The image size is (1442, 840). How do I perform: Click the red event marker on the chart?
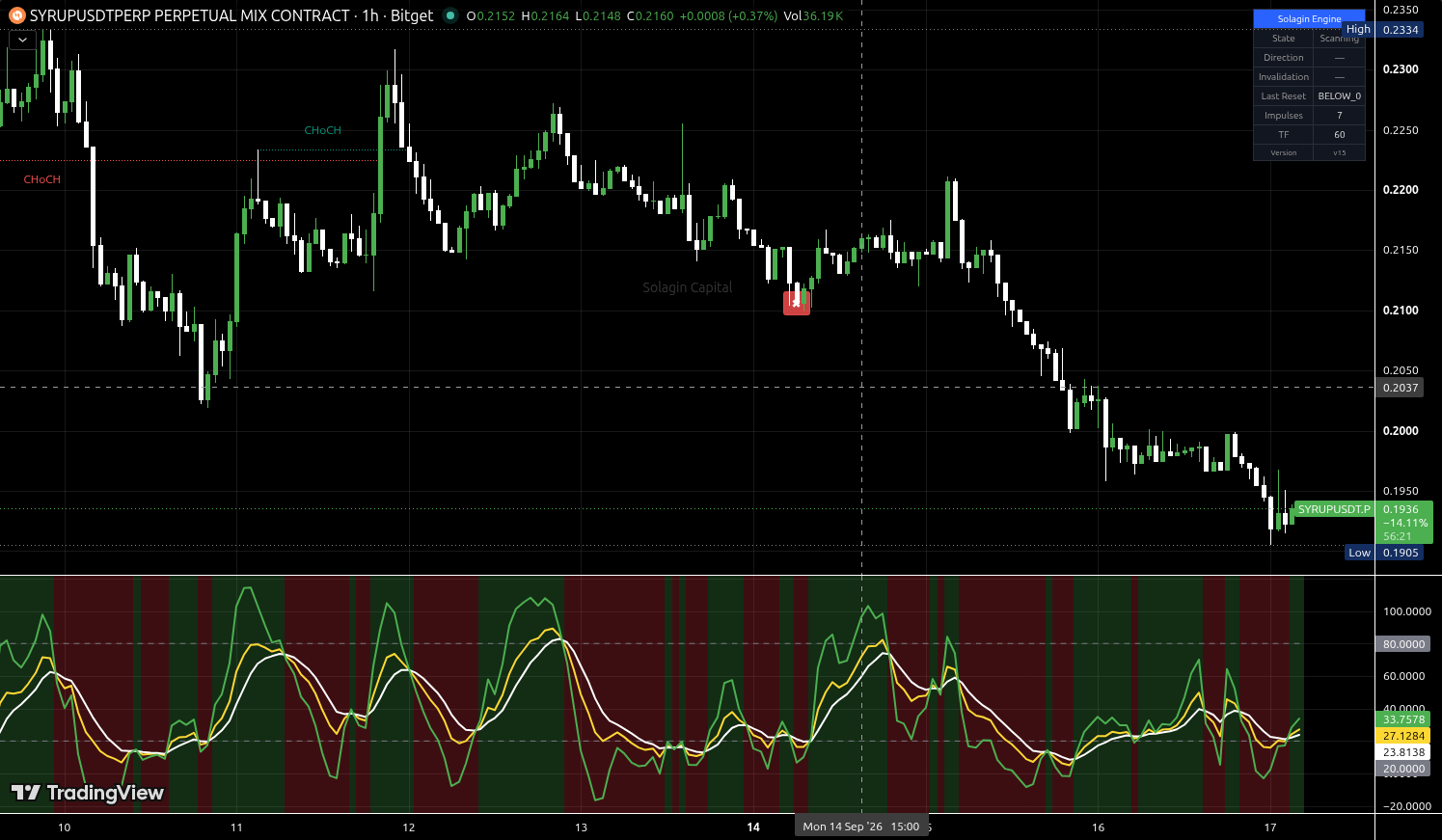click(797, 303)
